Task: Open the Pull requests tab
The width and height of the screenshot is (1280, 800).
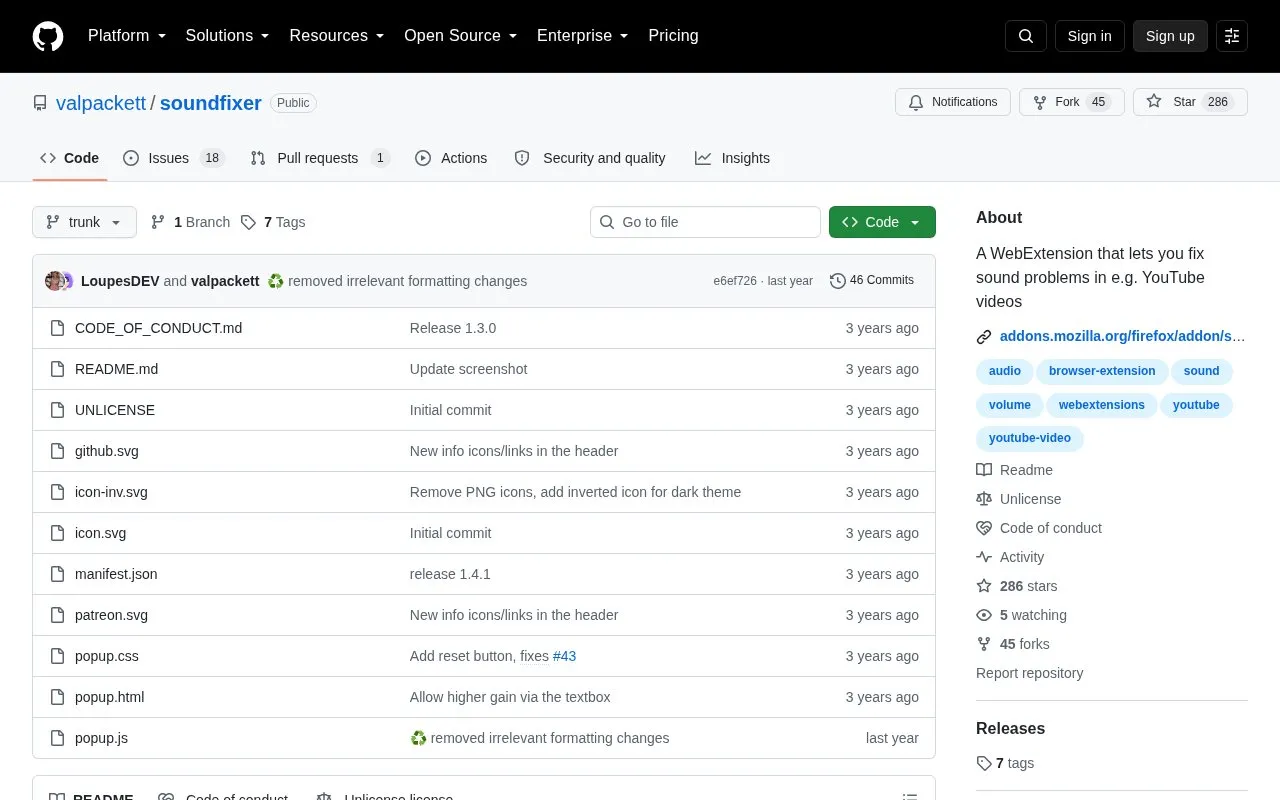Action: [x=319, y=158]
